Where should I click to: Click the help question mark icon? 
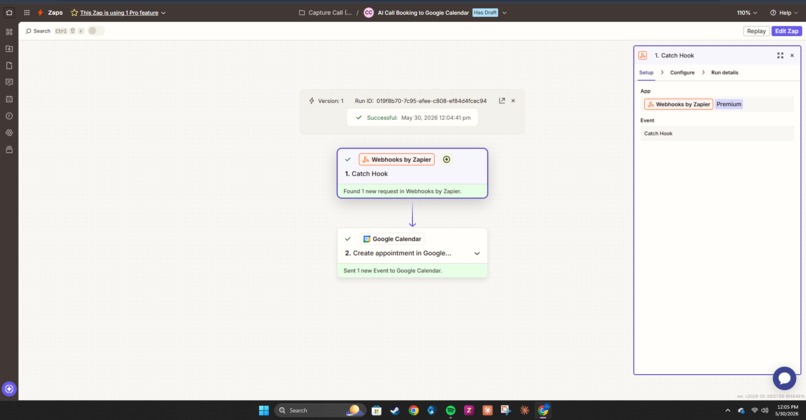coord(773,13)
